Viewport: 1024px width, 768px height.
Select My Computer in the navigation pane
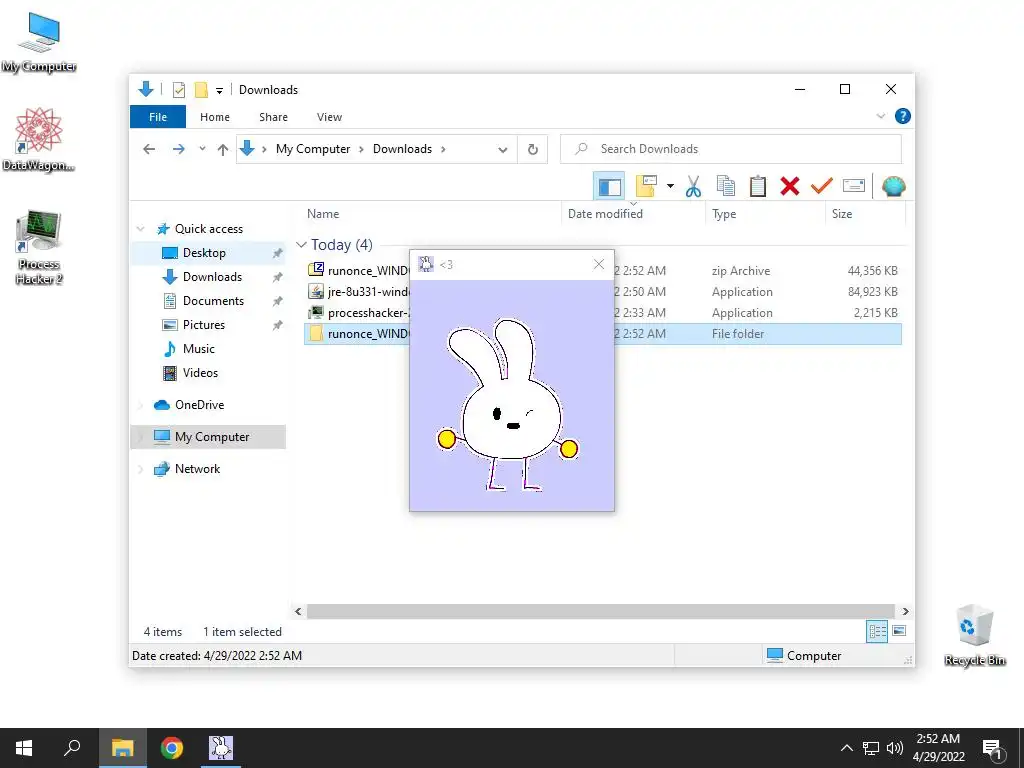[212, 437]
